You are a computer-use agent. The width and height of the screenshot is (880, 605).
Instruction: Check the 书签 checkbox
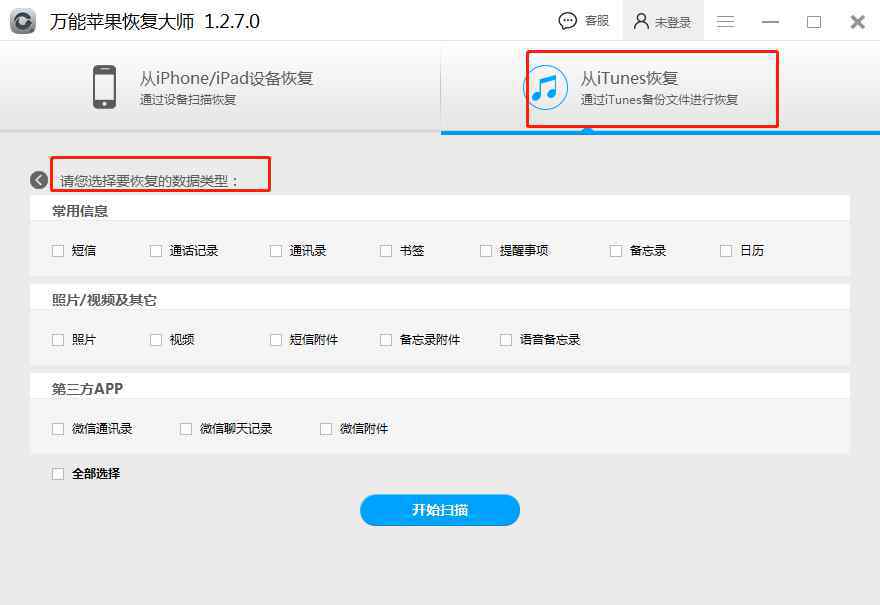[x=386, y=251]
